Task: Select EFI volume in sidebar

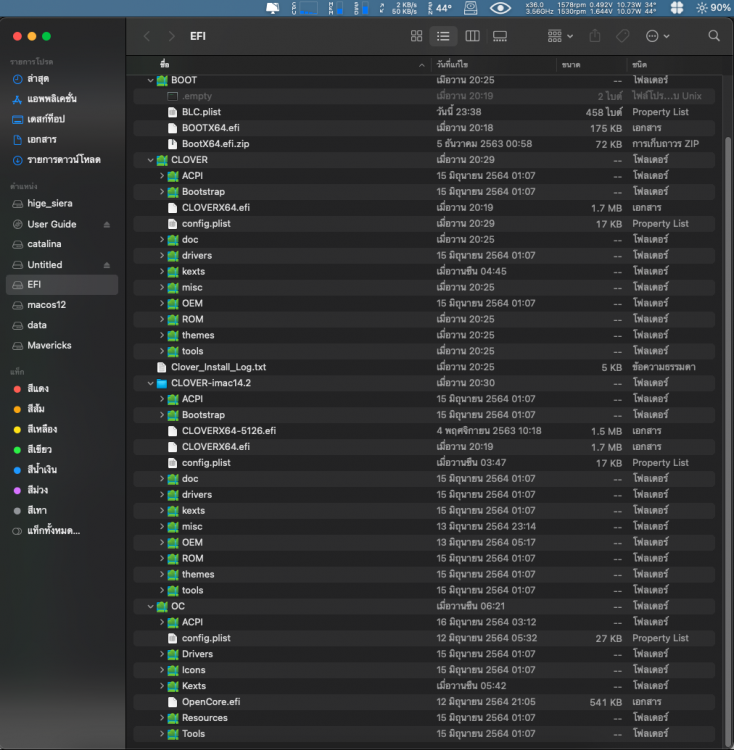Action: pyautogui.click(x=62, y=285)
